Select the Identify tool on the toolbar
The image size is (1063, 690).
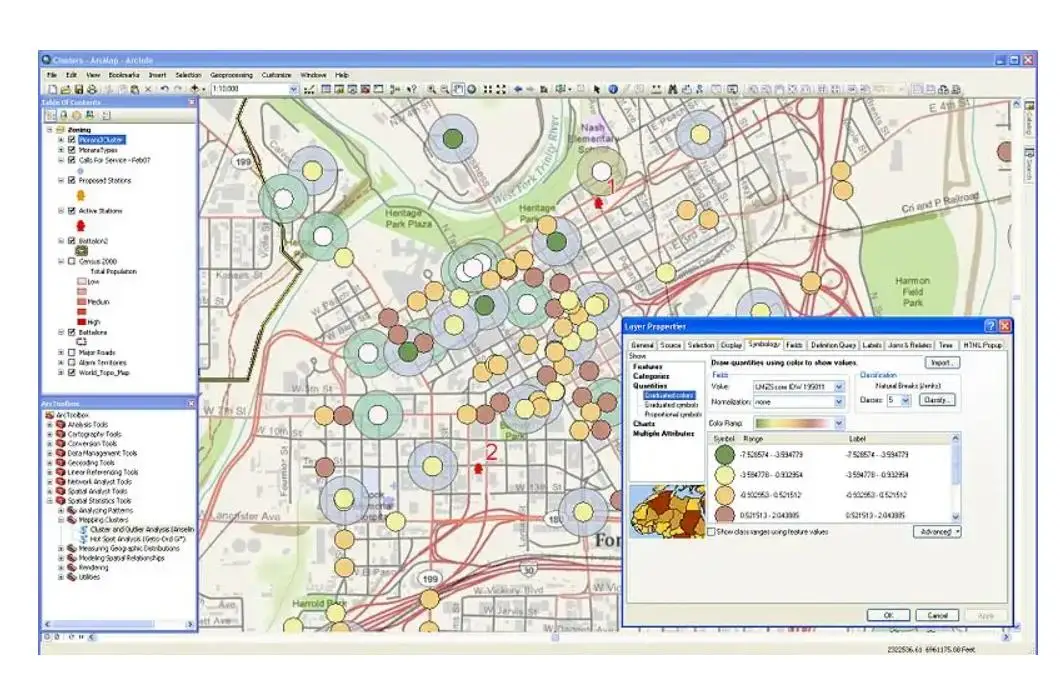(x=612, y=89)
